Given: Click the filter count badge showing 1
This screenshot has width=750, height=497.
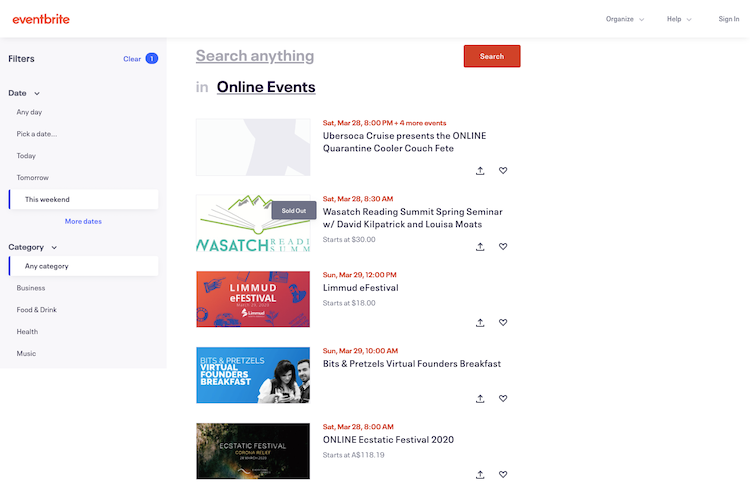Looking at the screenshot, I should point(152,58).
